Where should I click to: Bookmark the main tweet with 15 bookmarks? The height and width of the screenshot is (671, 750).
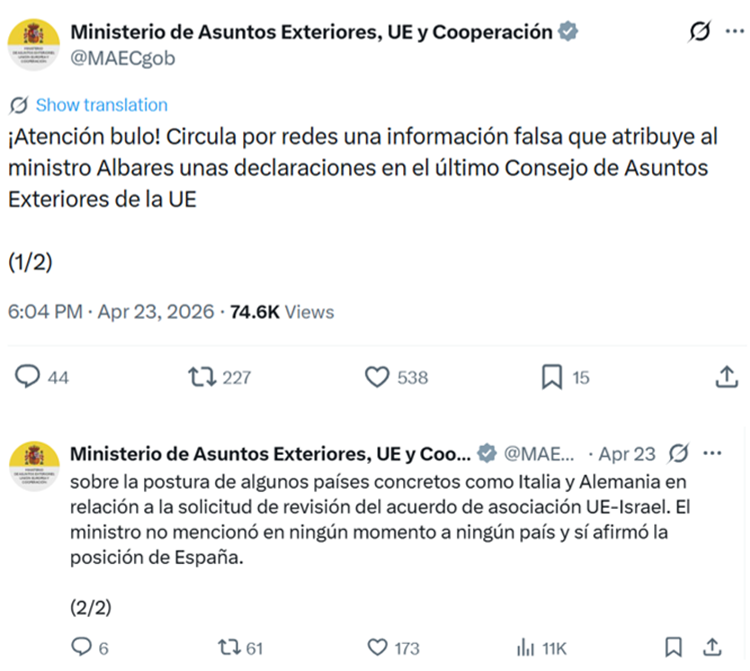[551, 377]
